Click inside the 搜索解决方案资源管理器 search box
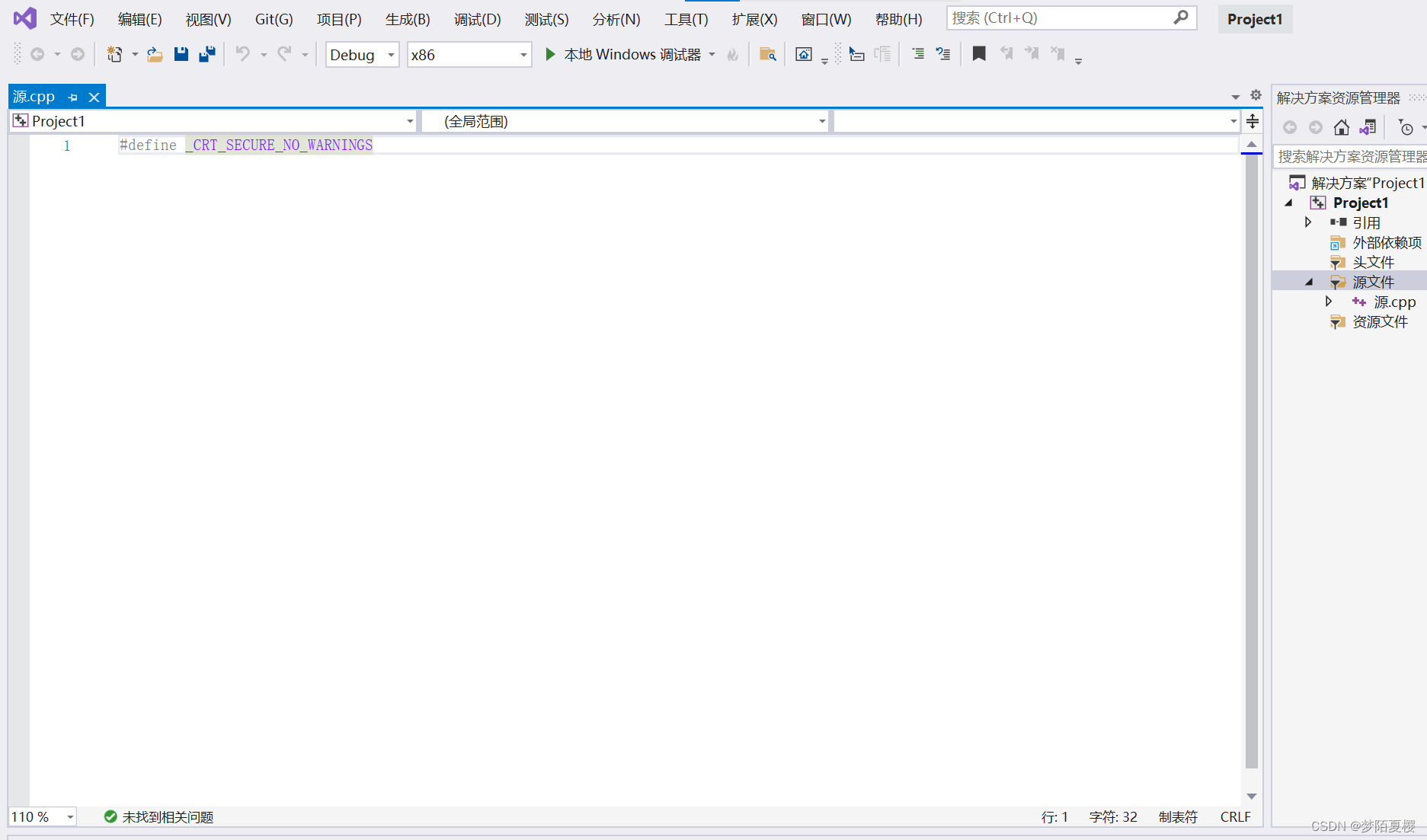The image size is (1427, 840). tap(1349, 156)
